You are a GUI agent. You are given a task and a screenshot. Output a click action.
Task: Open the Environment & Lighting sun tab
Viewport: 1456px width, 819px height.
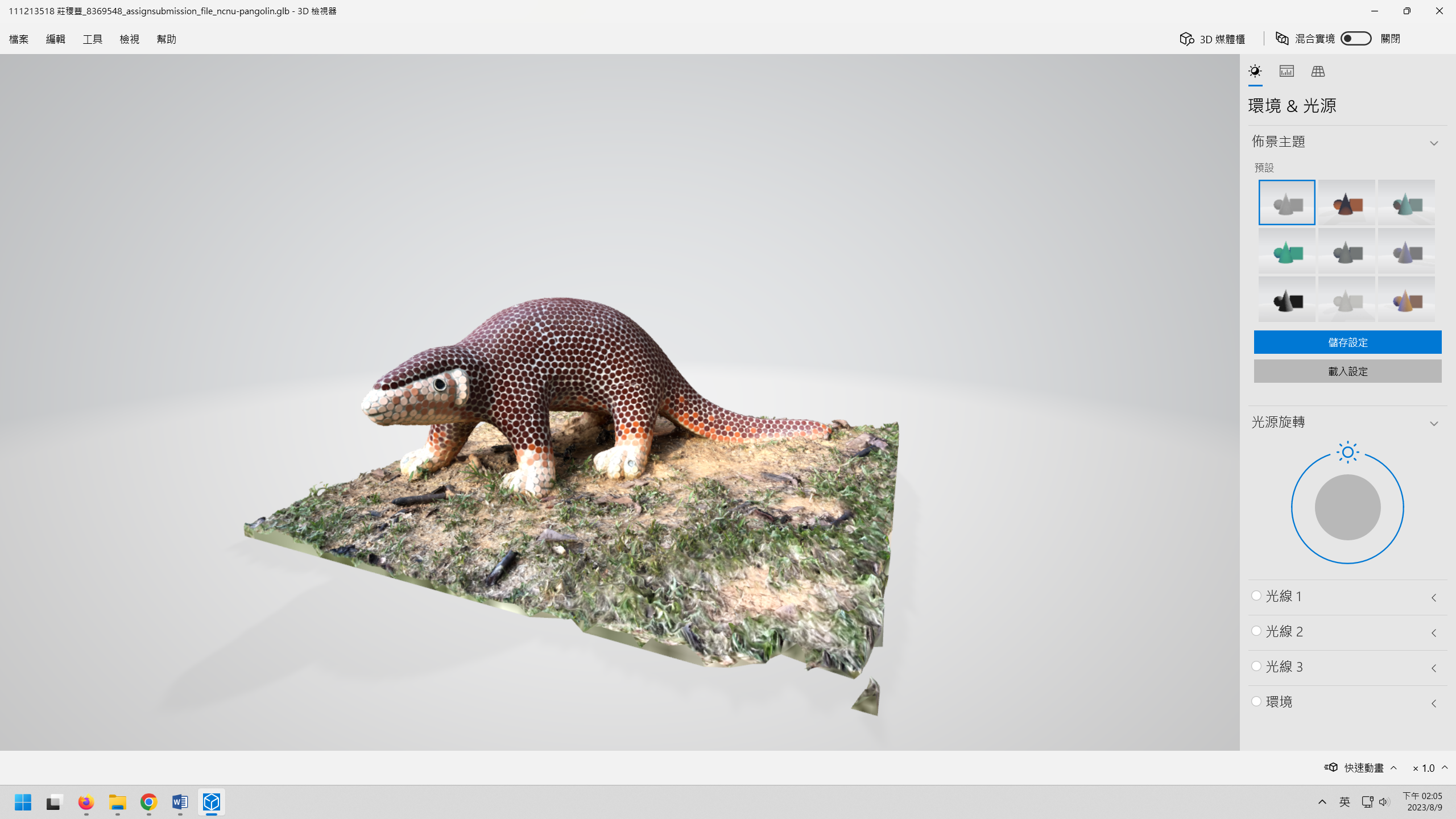click(x=1255, y=71)
